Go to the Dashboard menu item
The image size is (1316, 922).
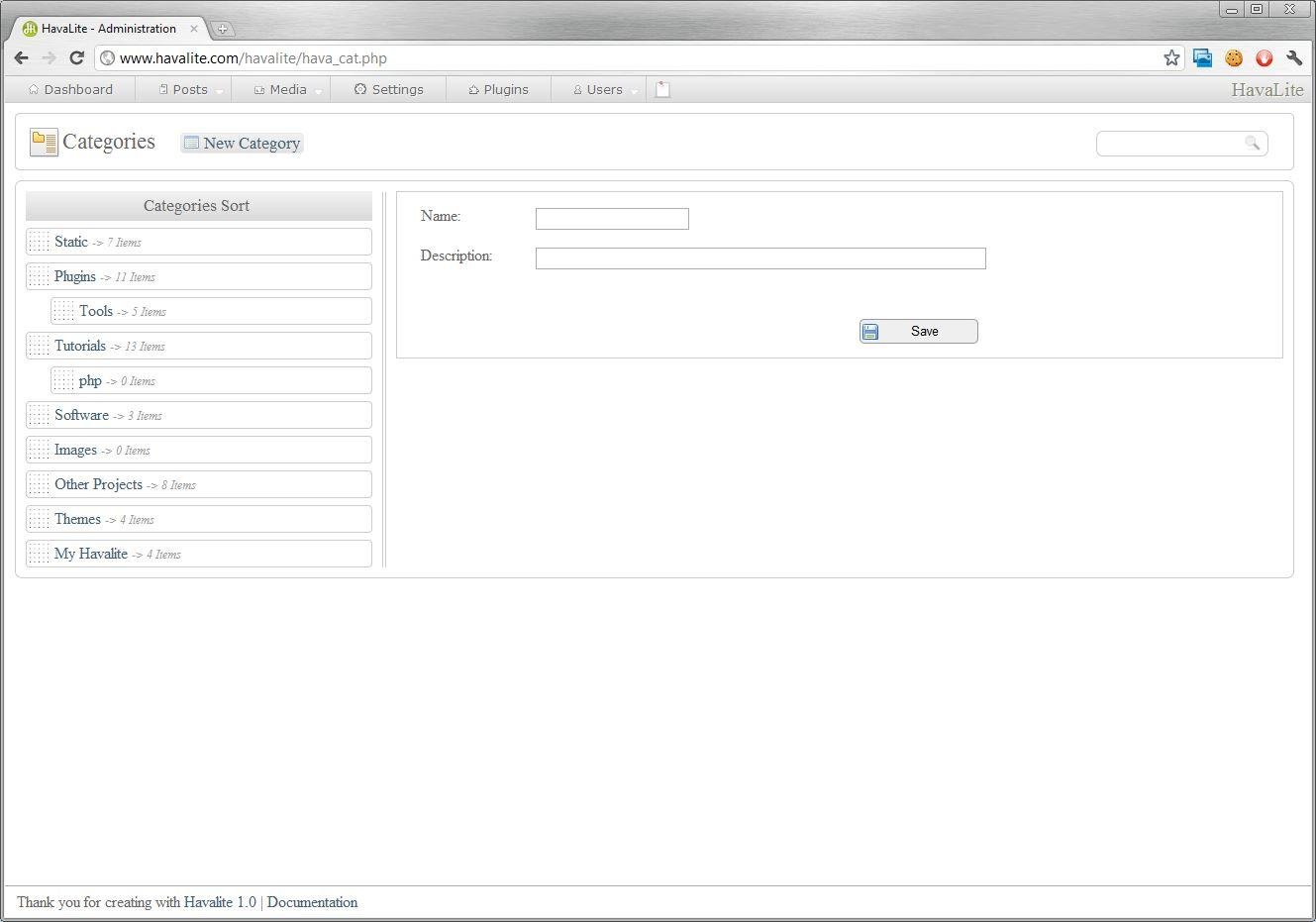coord(70,89)
